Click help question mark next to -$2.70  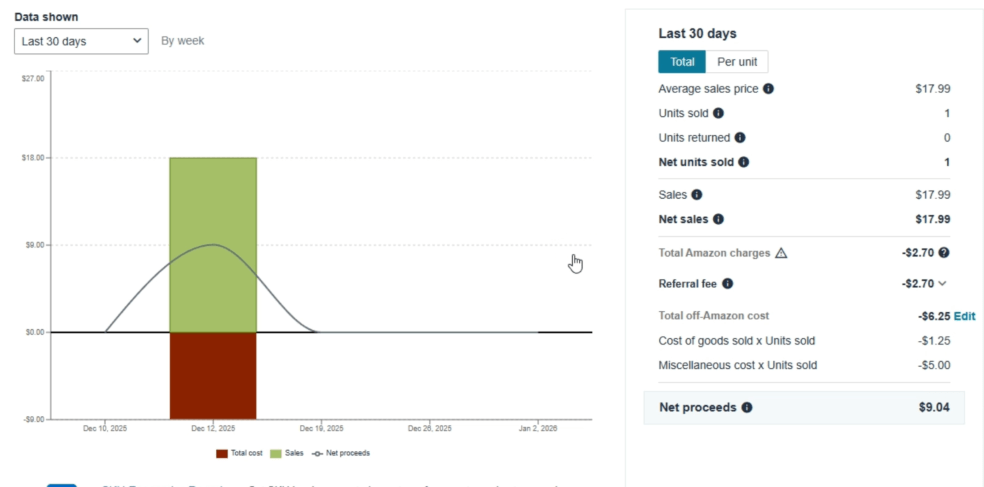944,253
